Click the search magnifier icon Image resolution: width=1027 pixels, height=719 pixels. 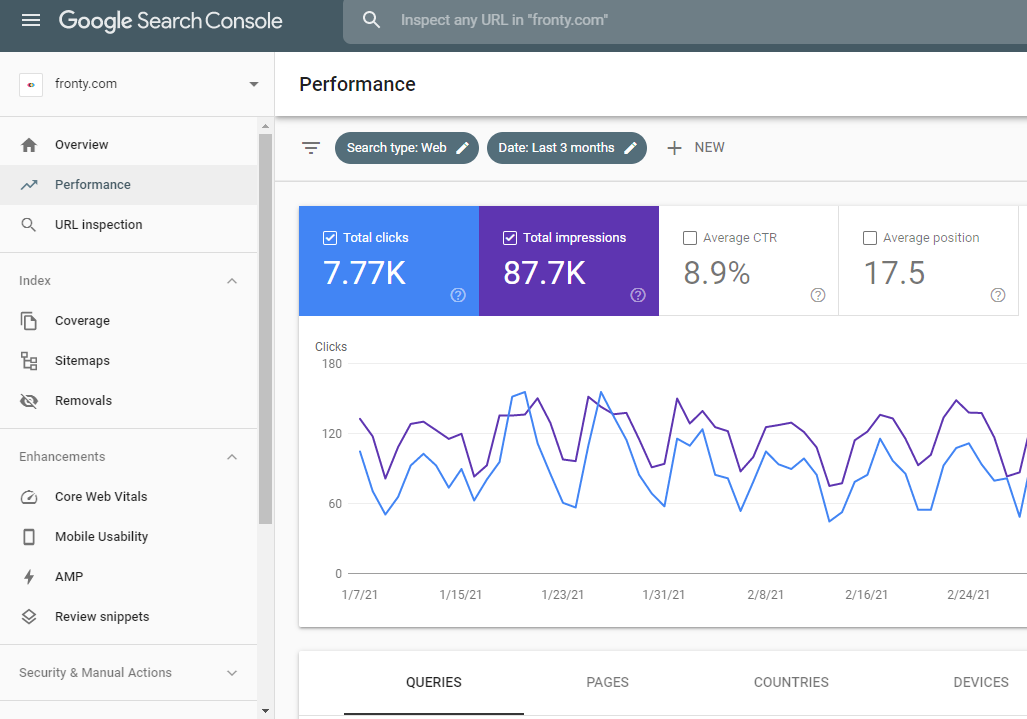pyautogui.click(x=371, y=20)
